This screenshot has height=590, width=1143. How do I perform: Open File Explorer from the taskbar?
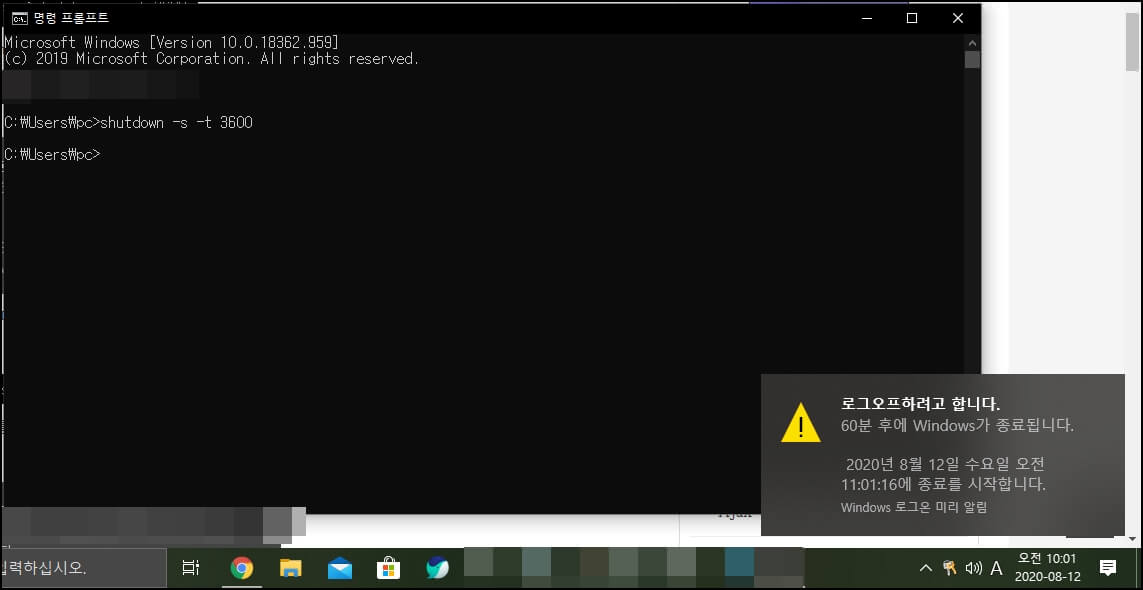coord(291,567)
